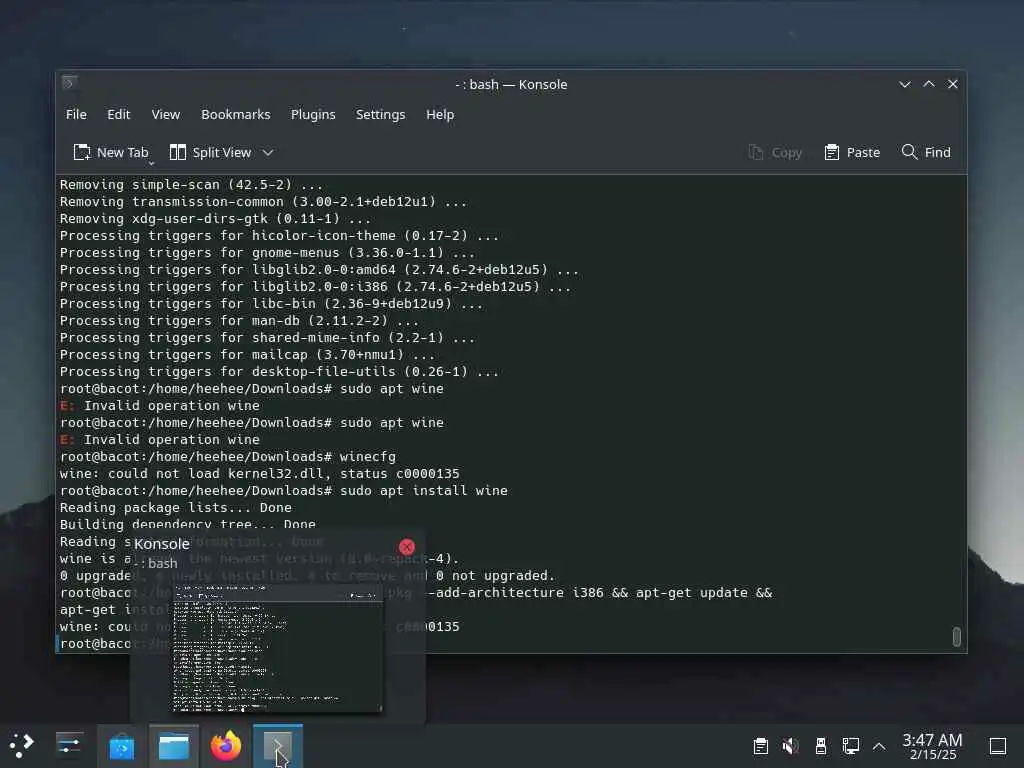The image size is (1024, 768).
Task: Open the File menu
Action: click(76, 114)
